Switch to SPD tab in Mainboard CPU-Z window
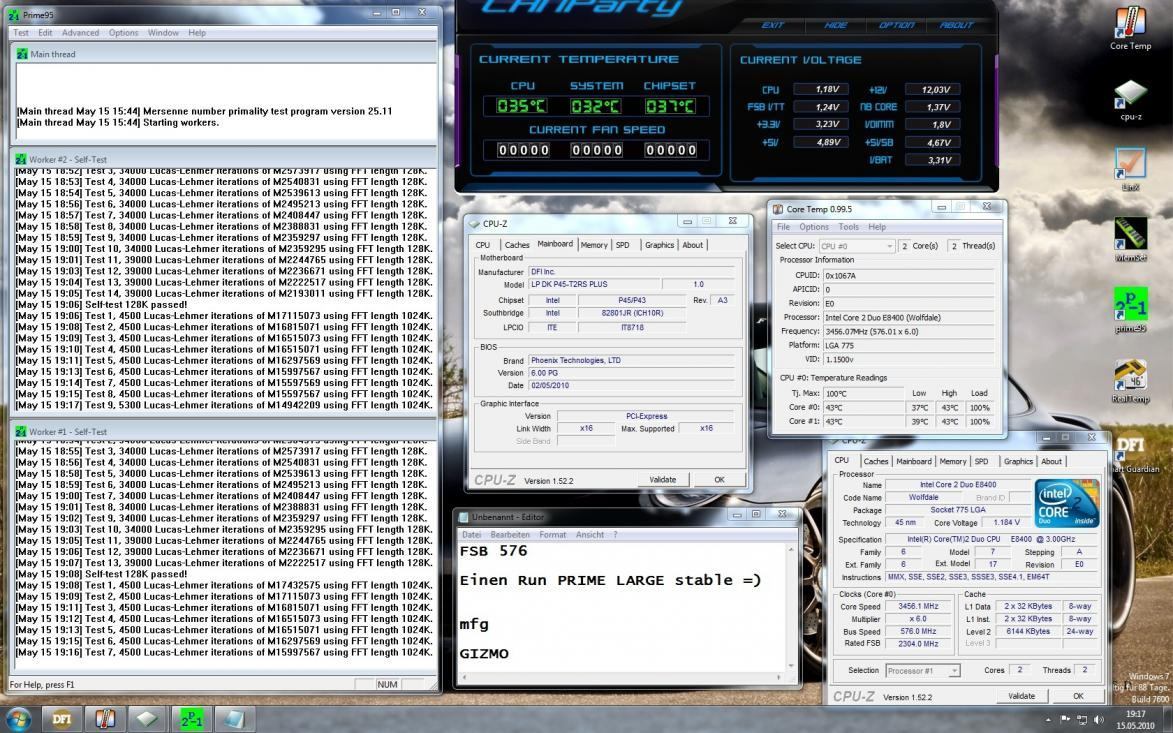The height and width of the screenshot is (733, 1173). click(622, 245)
